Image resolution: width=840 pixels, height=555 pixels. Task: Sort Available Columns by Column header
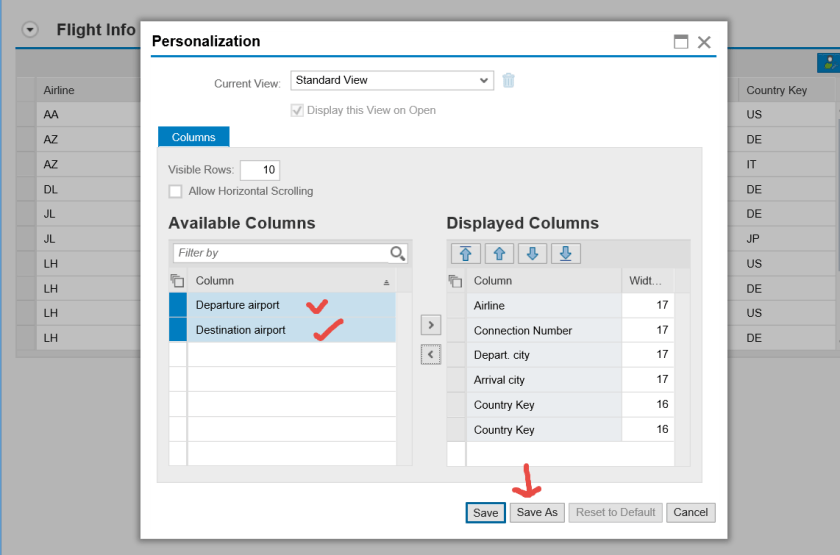click(x=290, y=281)
